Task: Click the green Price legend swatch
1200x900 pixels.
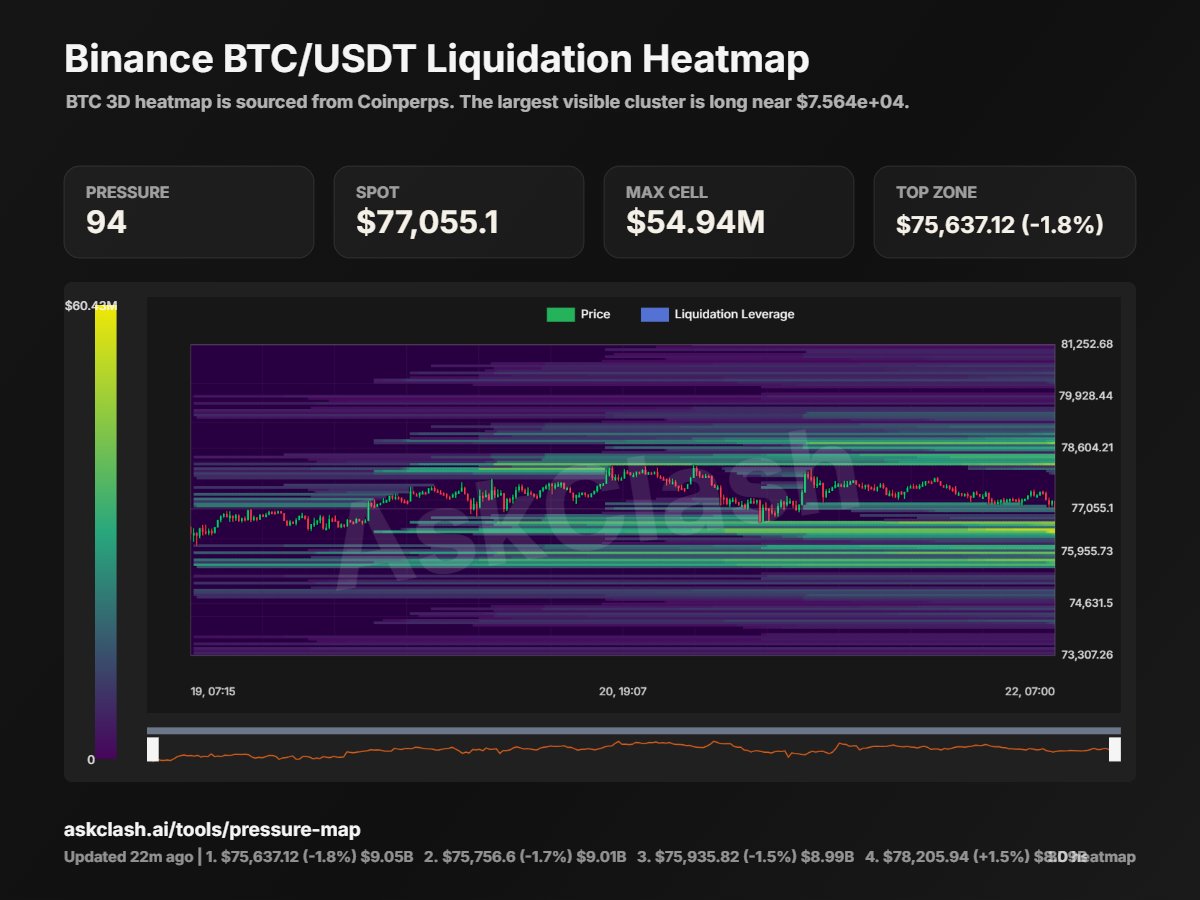Action: point(560,314)
